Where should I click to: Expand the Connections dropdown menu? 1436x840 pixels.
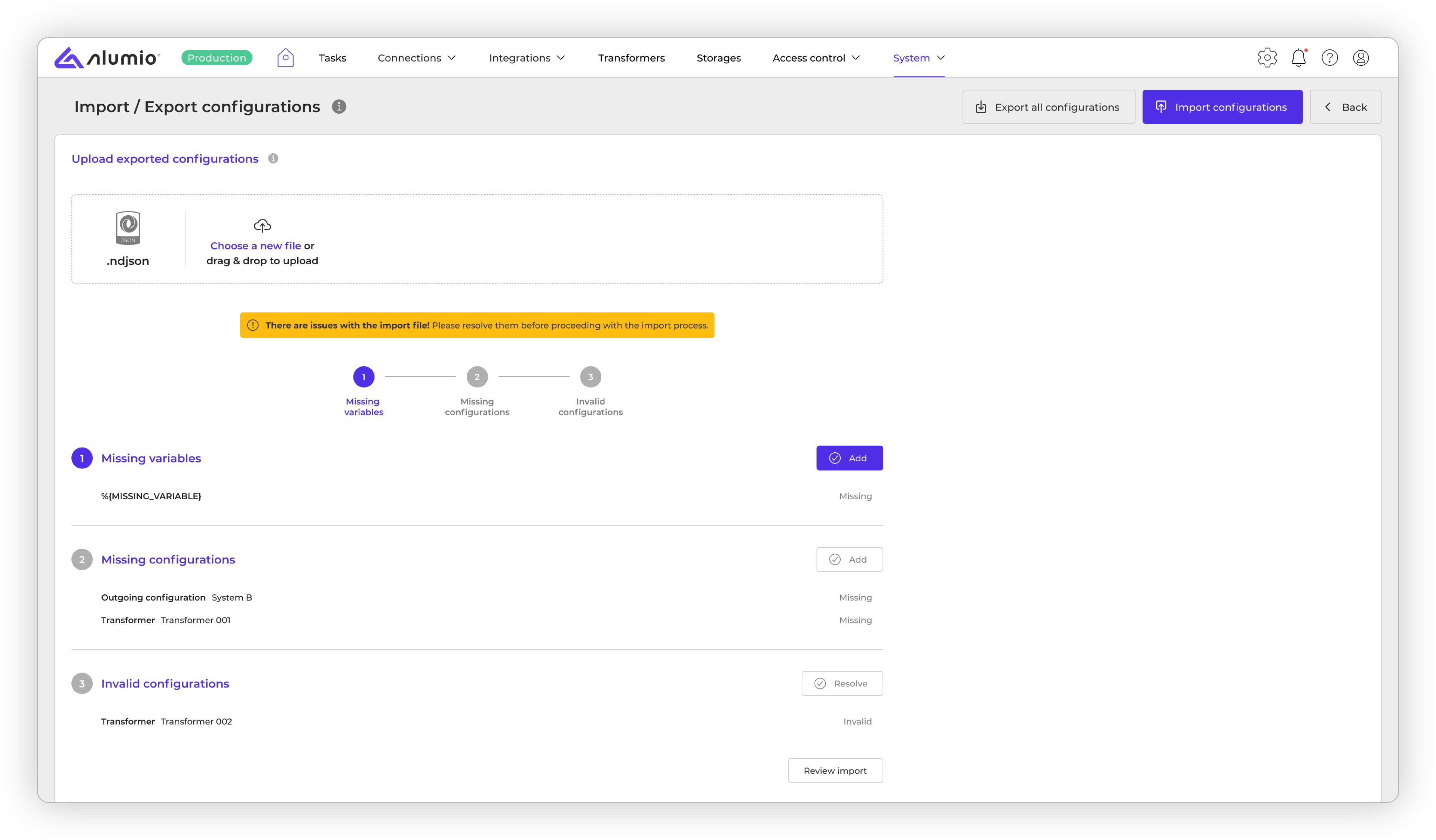tap(417, 58)
